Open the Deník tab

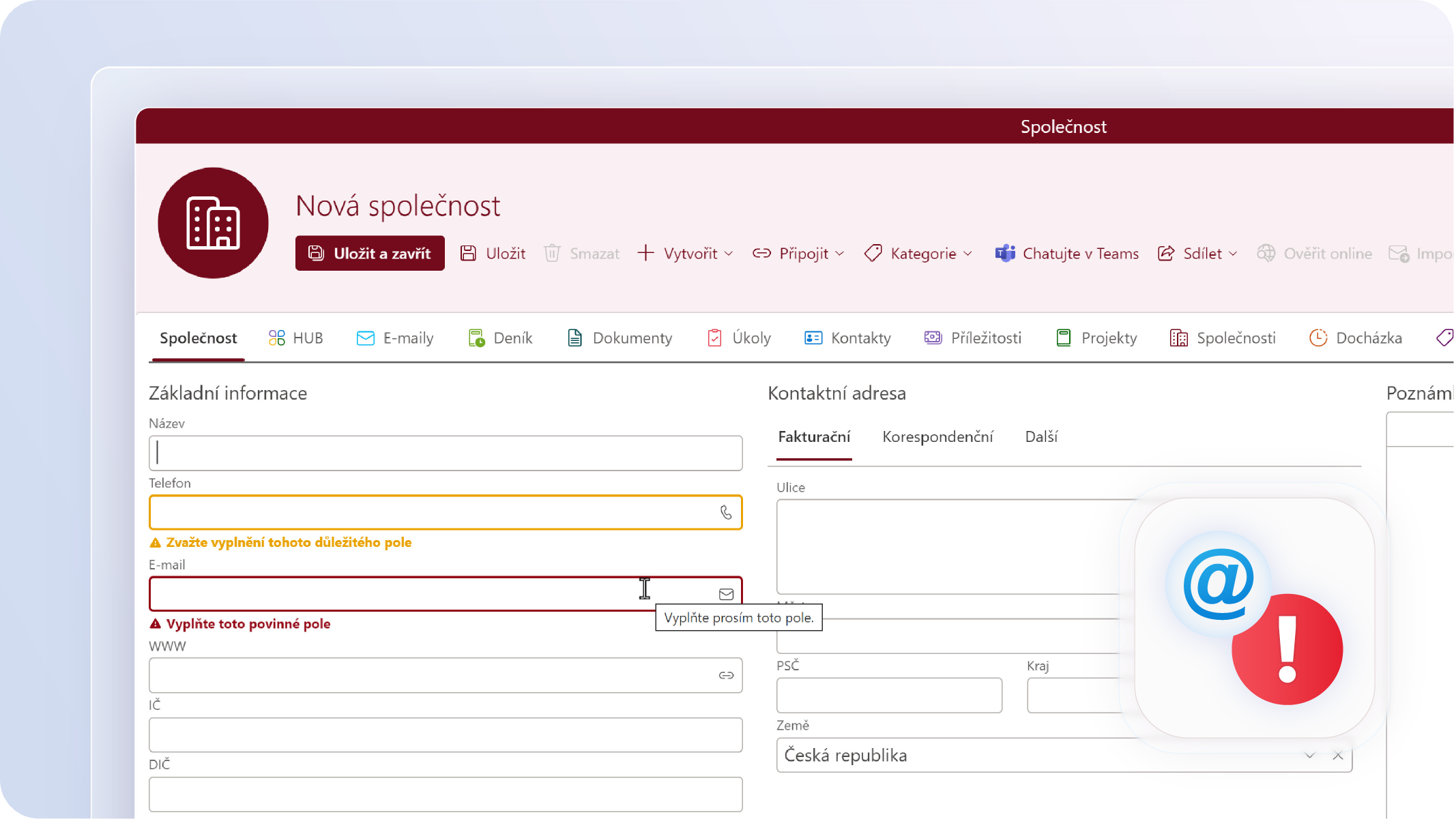click(x=500, y=338)
